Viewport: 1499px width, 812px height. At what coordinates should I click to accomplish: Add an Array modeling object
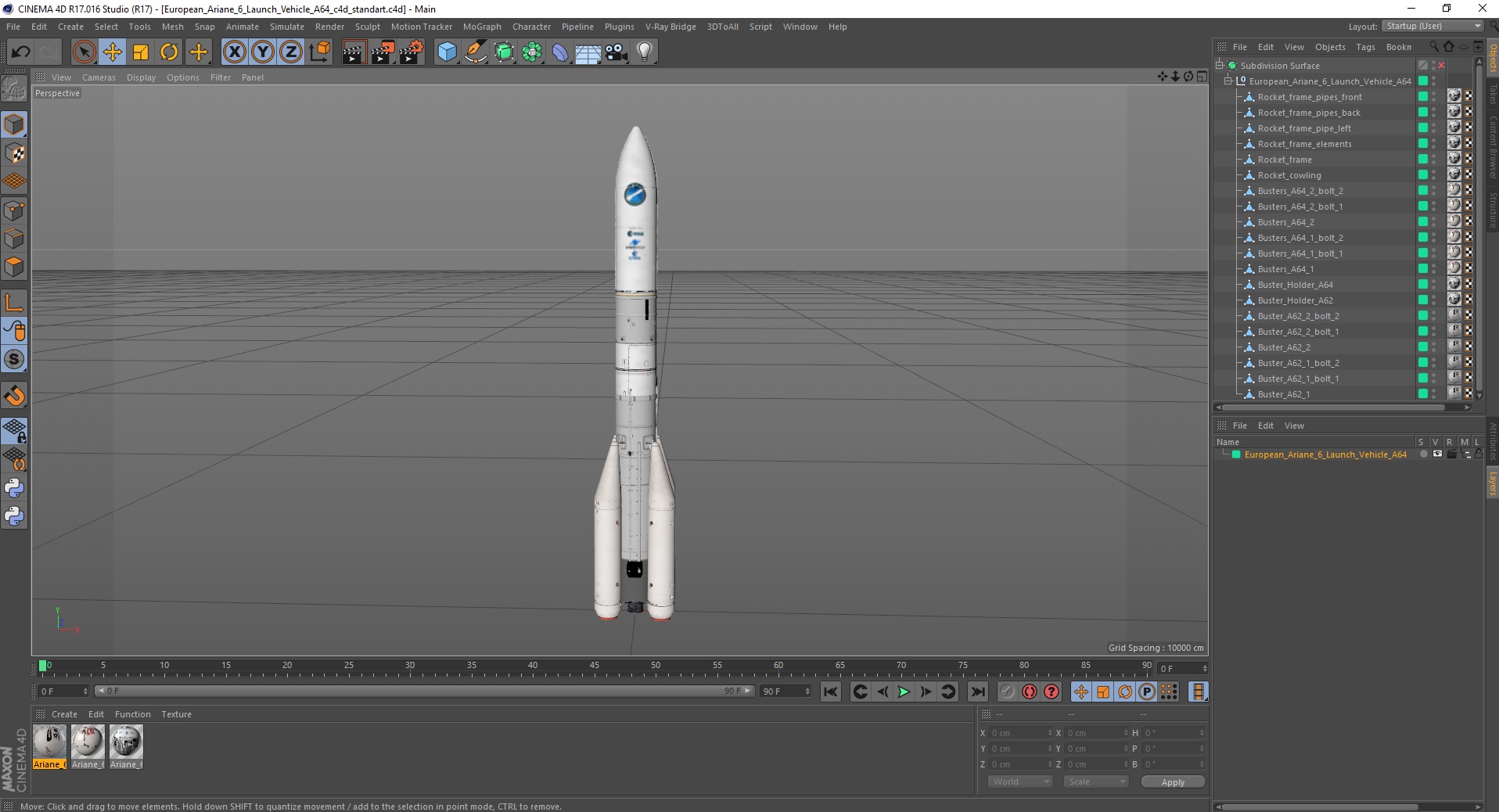coord(532,52)
